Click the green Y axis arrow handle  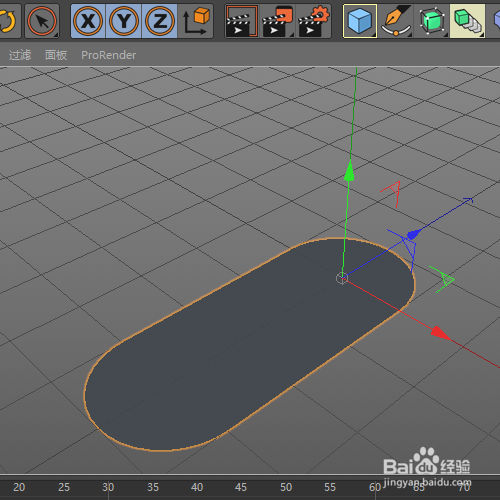click(x=349, y=171)
